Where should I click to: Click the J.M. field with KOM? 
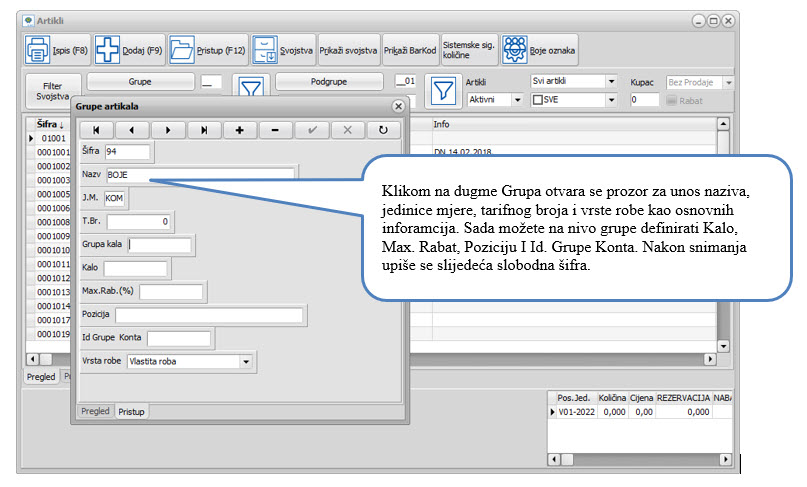[x=114, y=198]
